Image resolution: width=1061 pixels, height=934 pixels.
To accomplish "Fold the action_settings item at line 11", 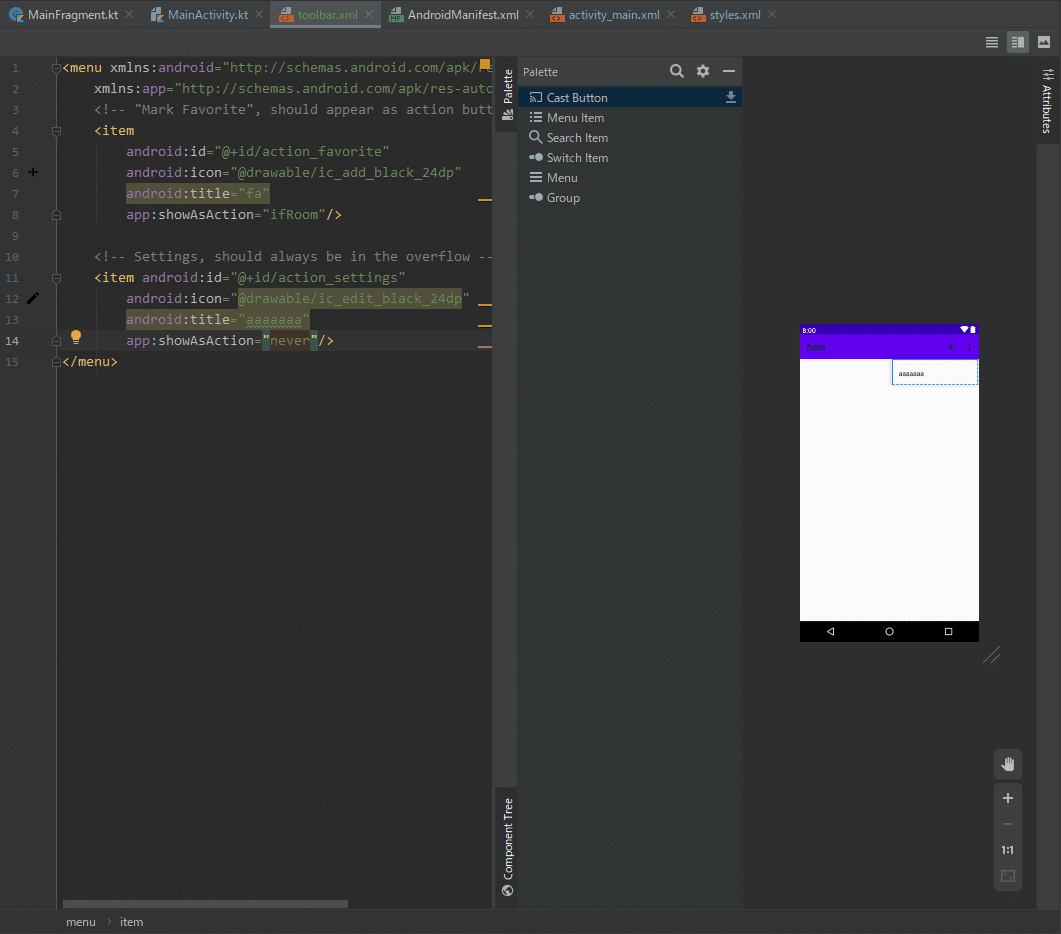I will coord(56,277).
